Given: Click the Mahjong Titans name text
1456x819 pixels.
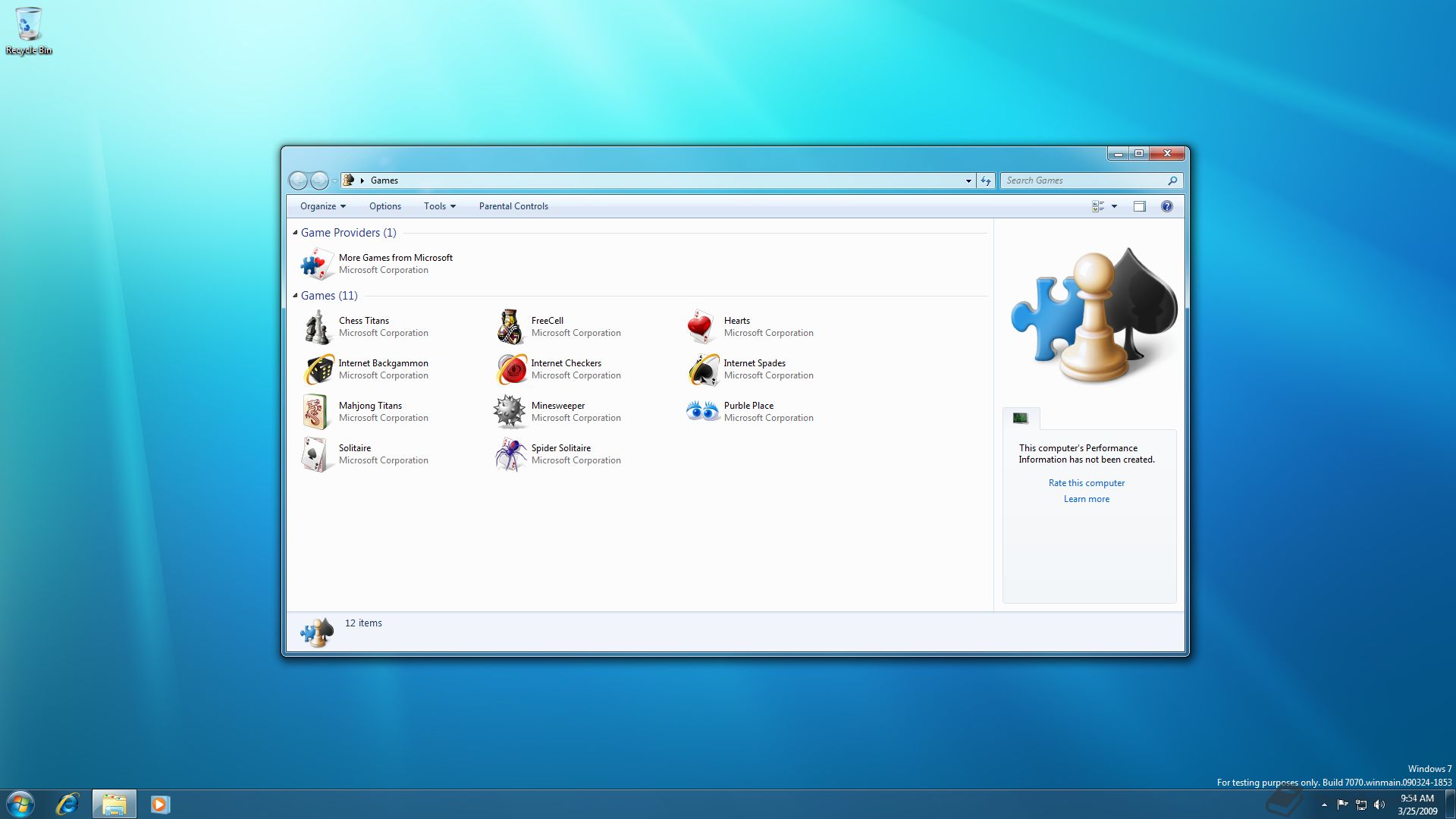Looking at the screenshot, I should [370, 406].
